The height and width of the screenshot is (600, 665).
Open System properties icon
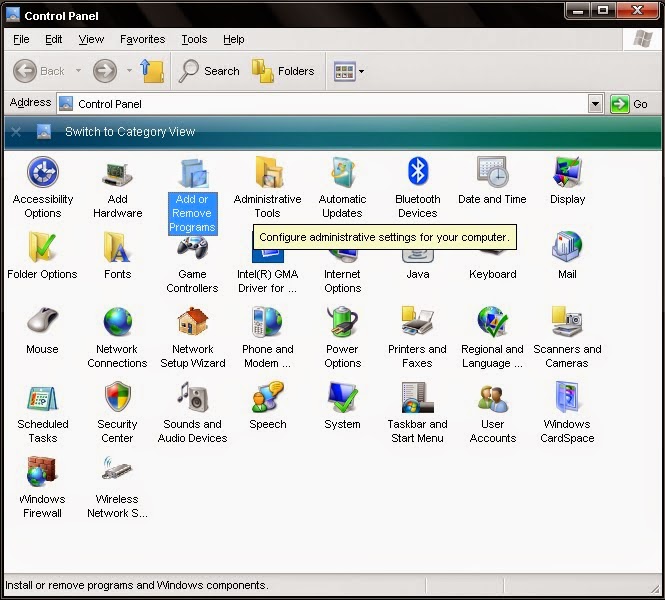tap(343, 397)
